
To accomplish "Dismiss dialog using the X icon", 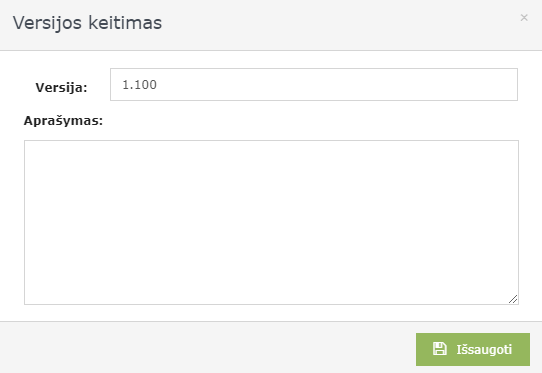I will [524, 18].
